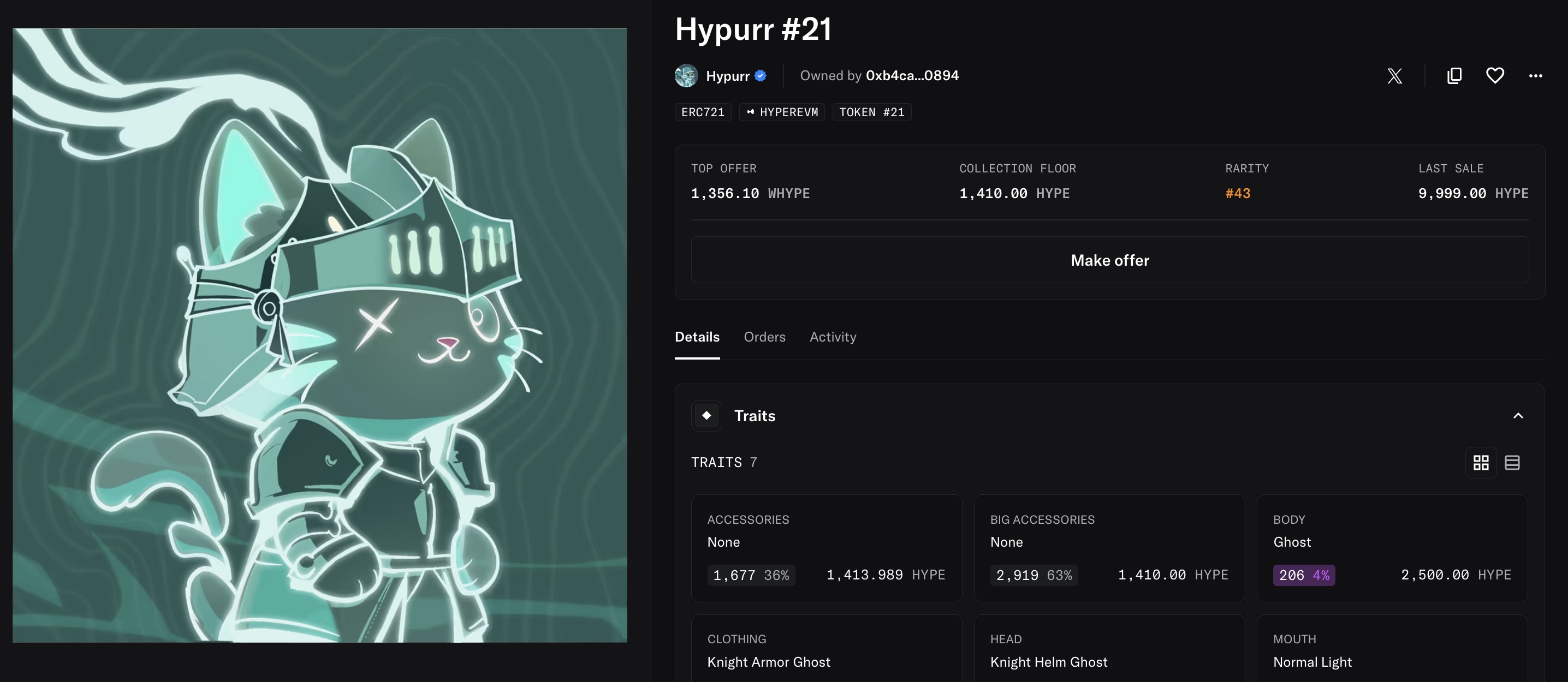
Task: Click the Make offer button
Action: tap(1109, 260)
